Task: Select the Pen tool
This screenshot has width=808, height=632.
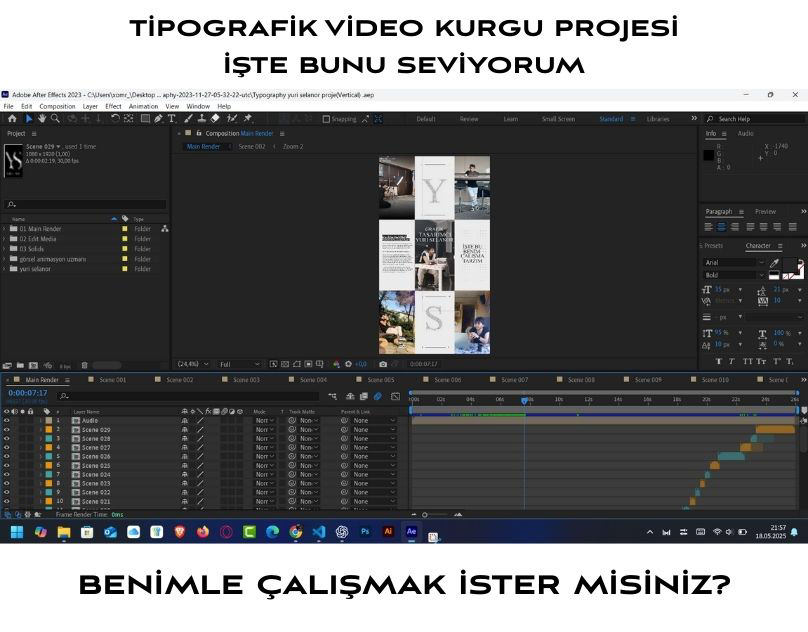Action: pos(158,119)
